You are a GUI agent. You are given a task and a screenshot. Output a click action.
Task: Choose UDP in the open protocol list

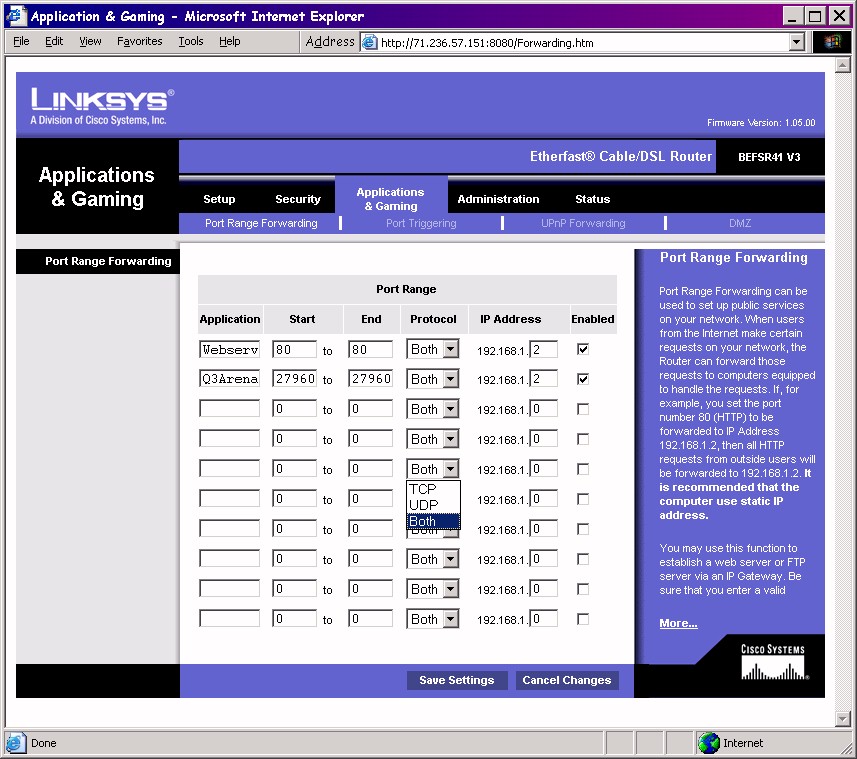click(433, 505)
